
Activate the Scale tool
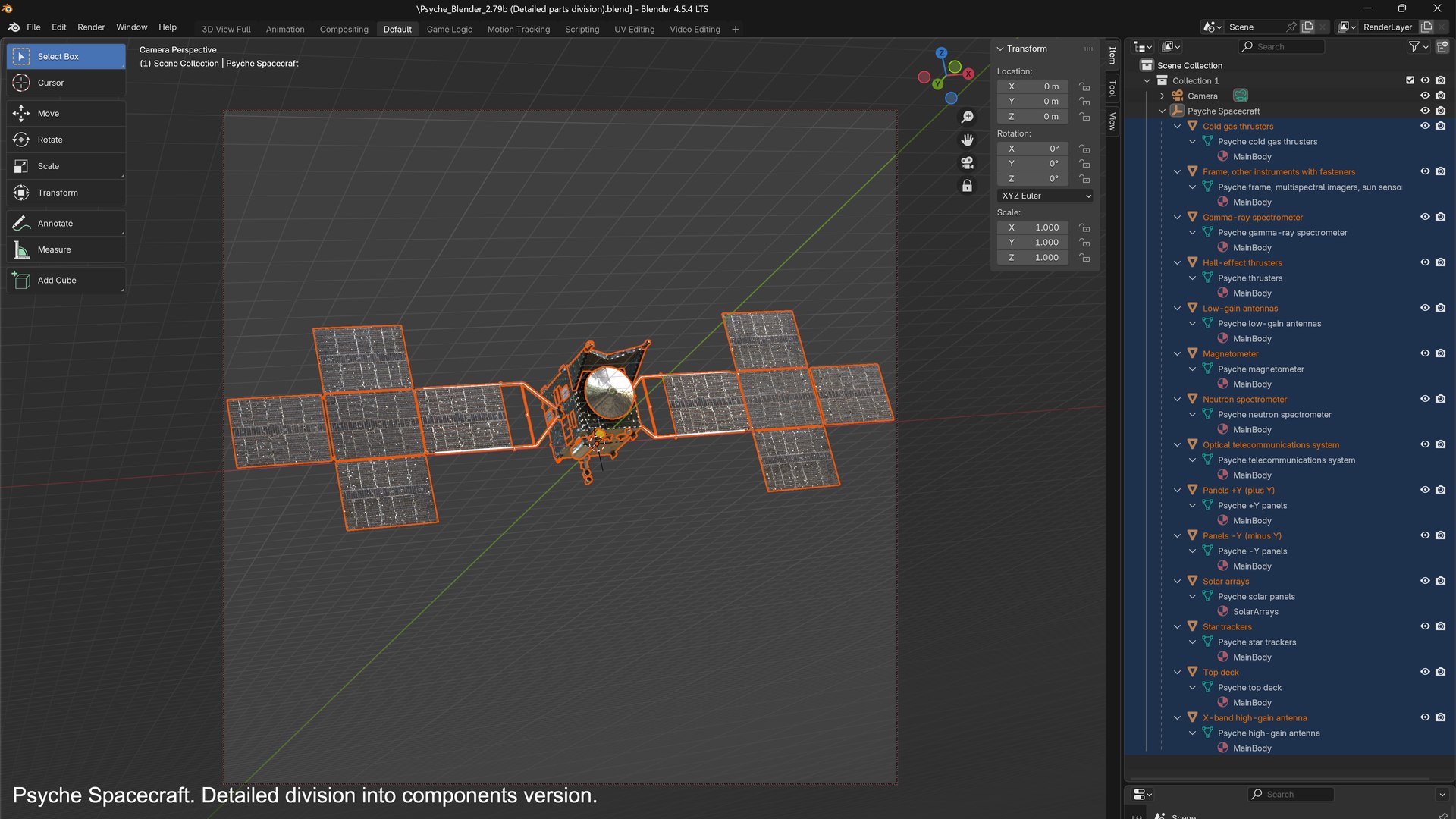click(66, 166)
